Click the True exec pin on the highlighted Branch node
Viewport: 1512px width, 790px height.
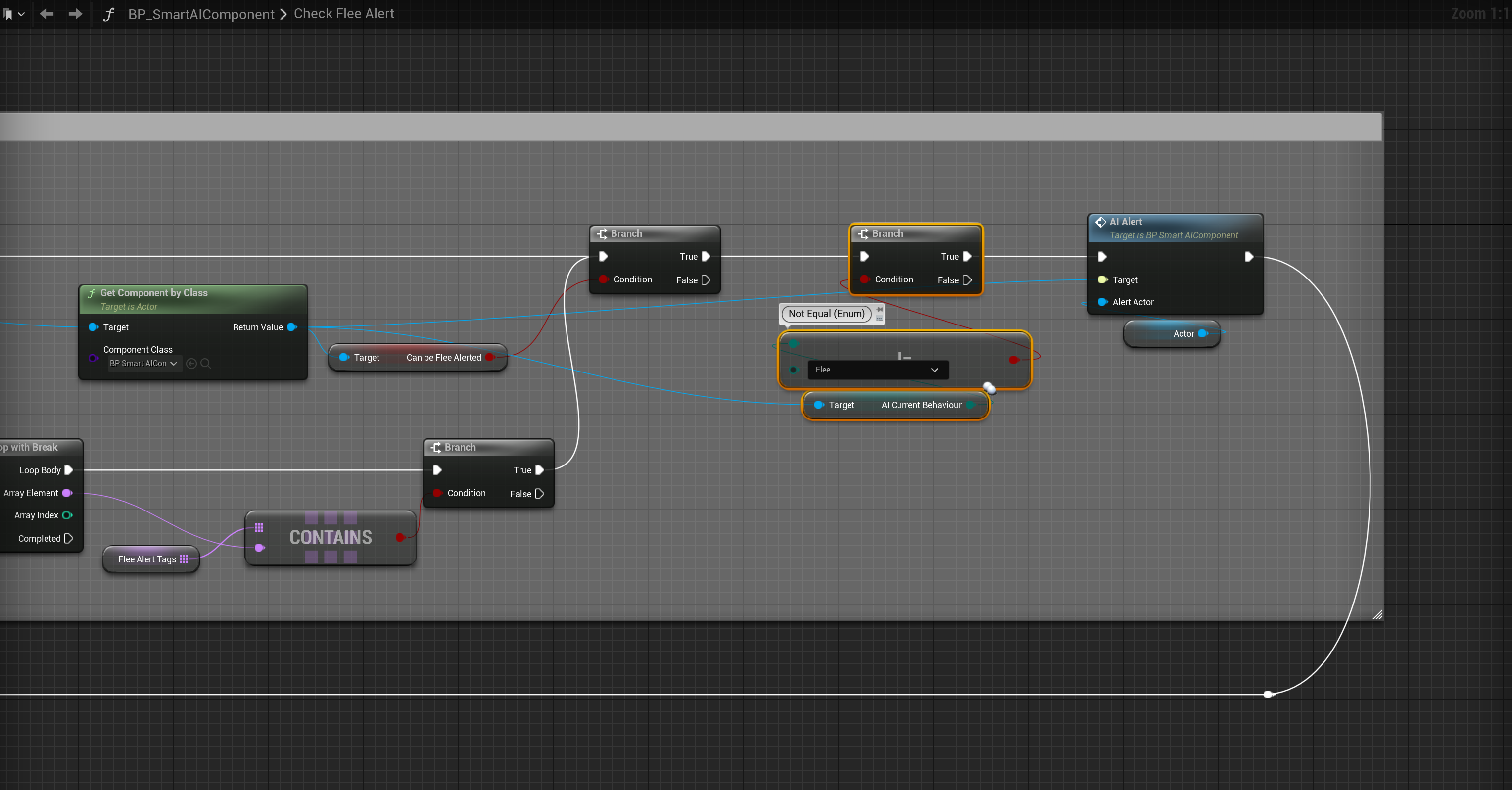click(x=967, y=256)
